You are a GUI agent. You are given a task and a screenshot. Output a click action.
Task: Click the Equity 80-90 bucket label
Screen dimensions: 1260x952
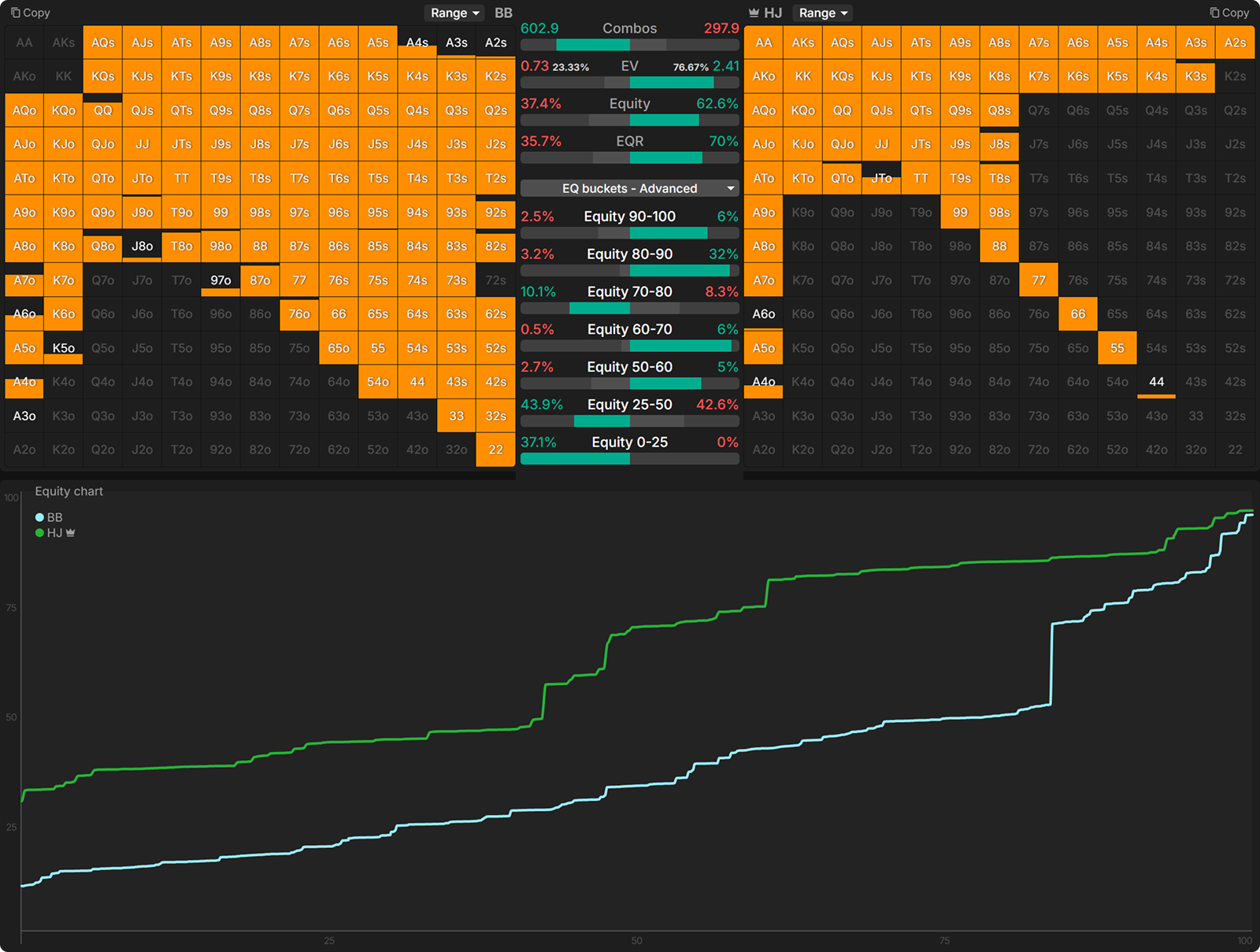coord(628,254)
